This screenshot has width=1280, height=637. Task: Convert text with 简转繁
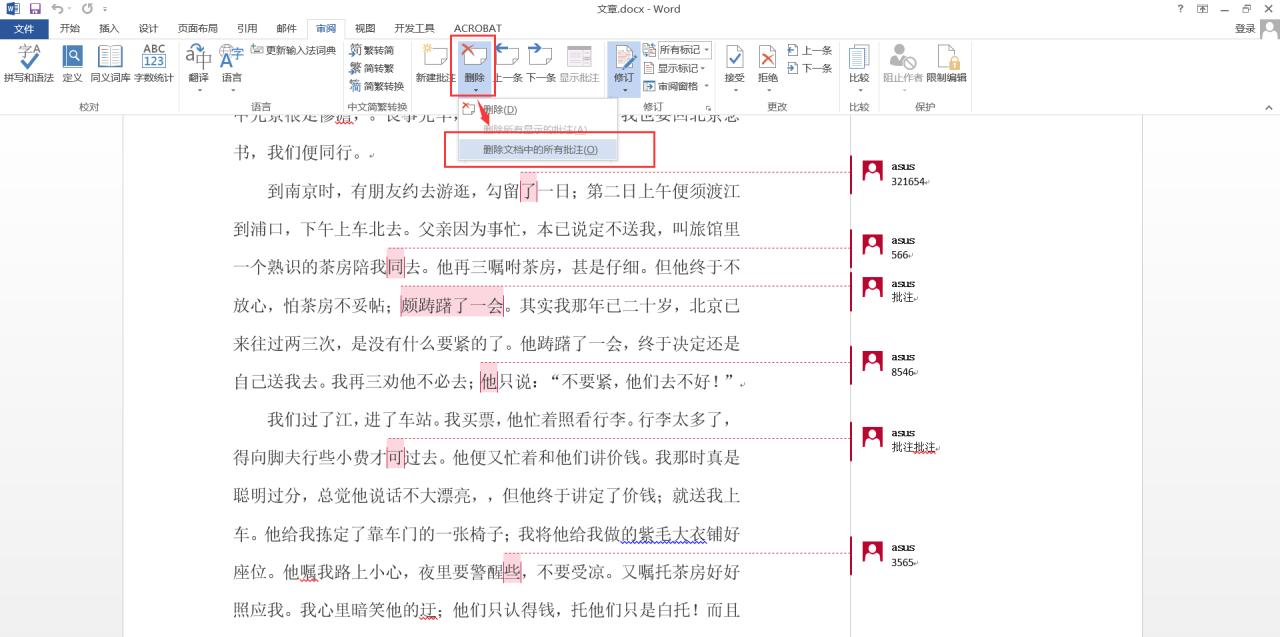click(x=372, y=68)
